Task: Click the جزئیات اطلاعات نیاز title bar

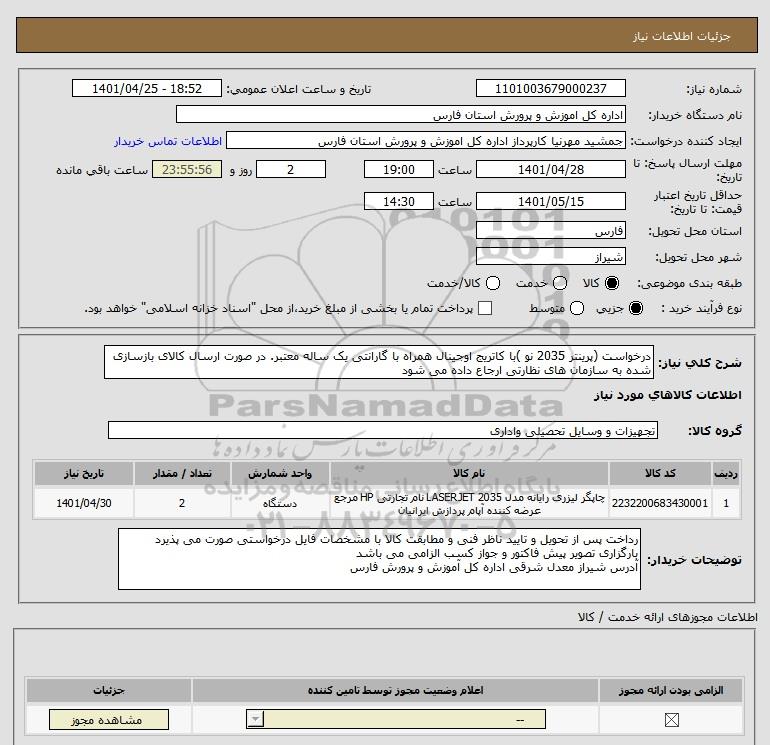Action: click(386, 35)
